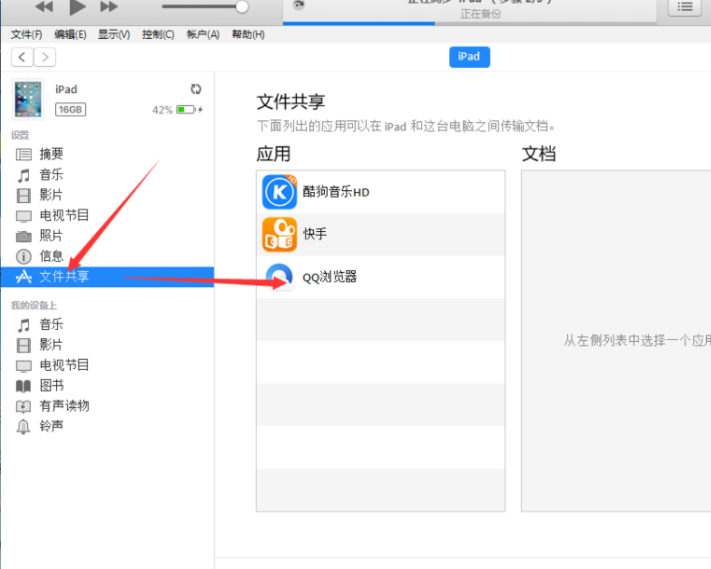
Task: Open the 帮助(H) menu
Action: click(x=248, y=35)
